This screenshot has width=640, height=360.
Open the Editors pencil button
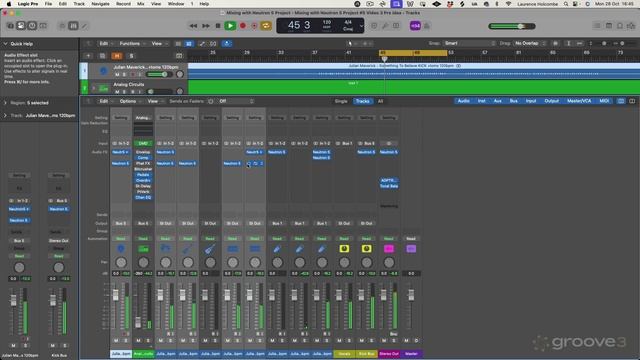coord(84,26)
